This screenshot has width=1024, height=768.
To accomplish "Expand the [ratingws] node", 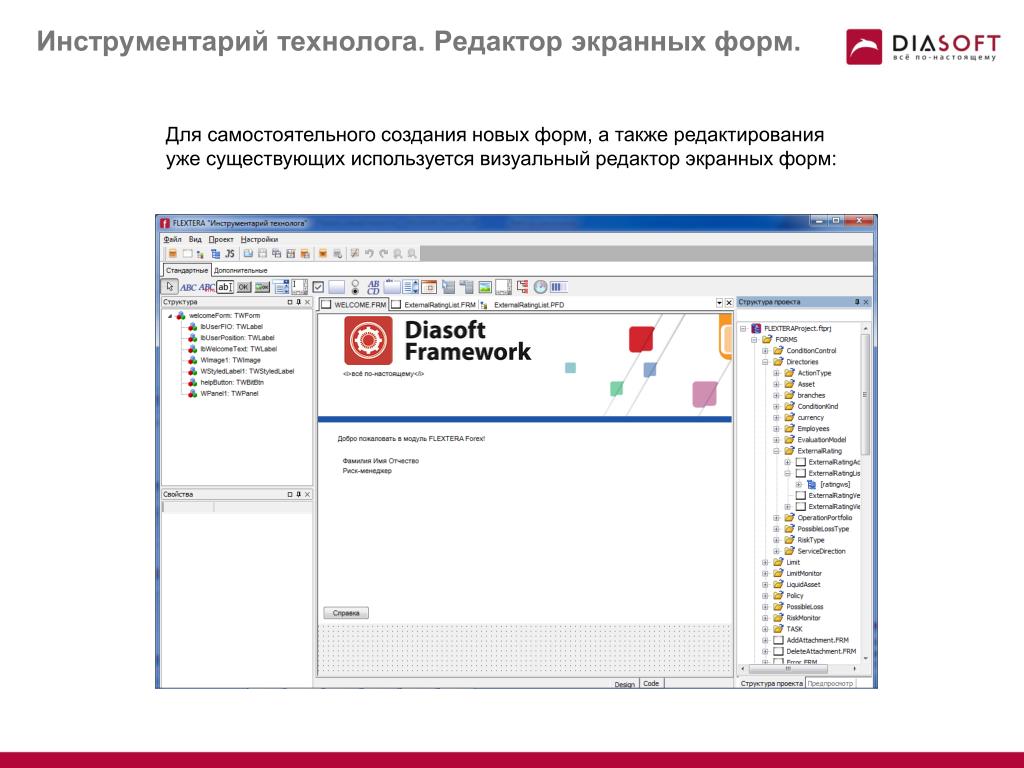I will point(799,485).
